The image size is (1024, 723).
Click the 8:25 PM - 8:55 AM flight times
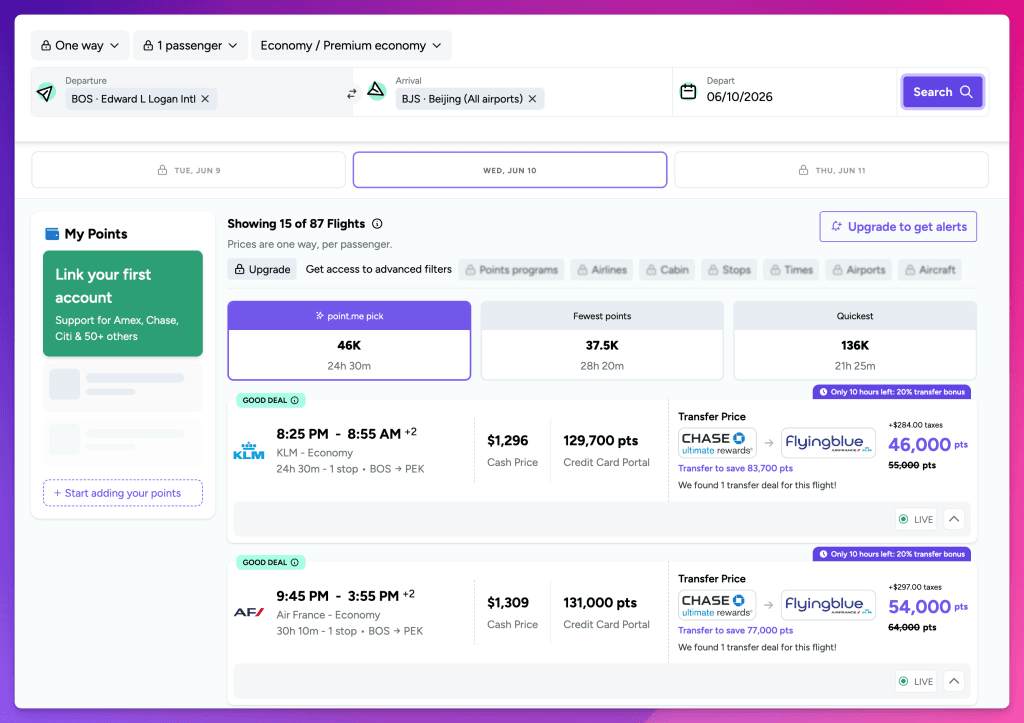(x=346, y=434)
